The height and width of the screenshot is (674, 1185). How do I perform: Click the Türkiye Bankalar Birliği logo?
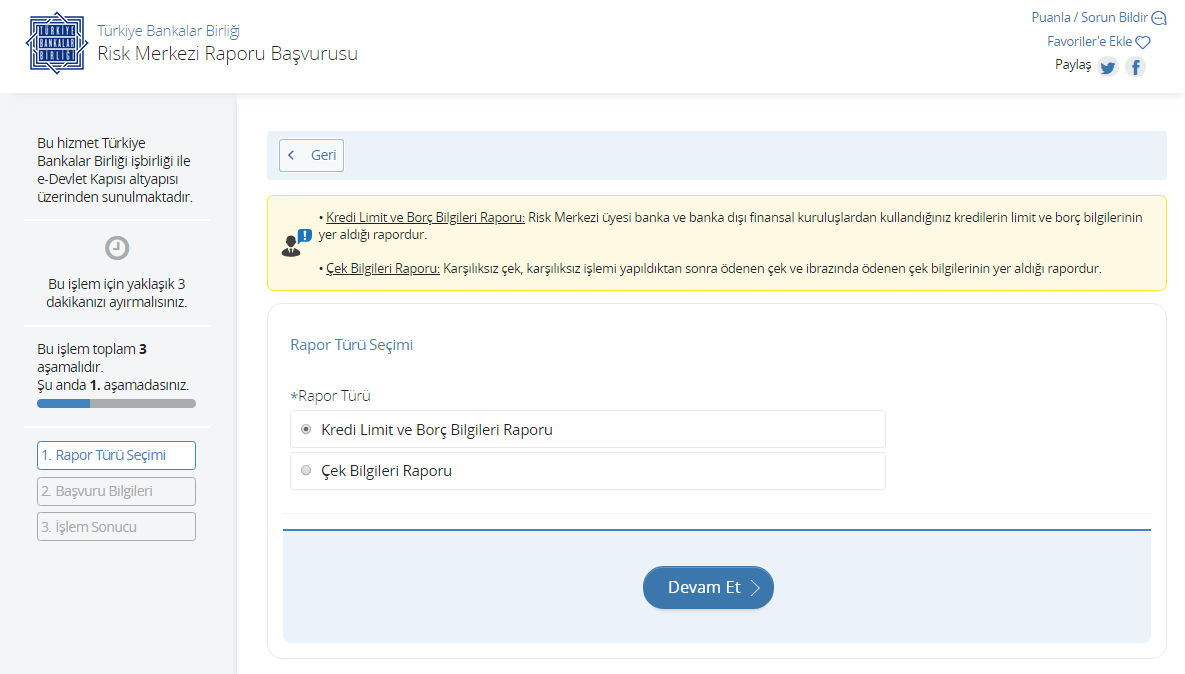click(57, 43)
